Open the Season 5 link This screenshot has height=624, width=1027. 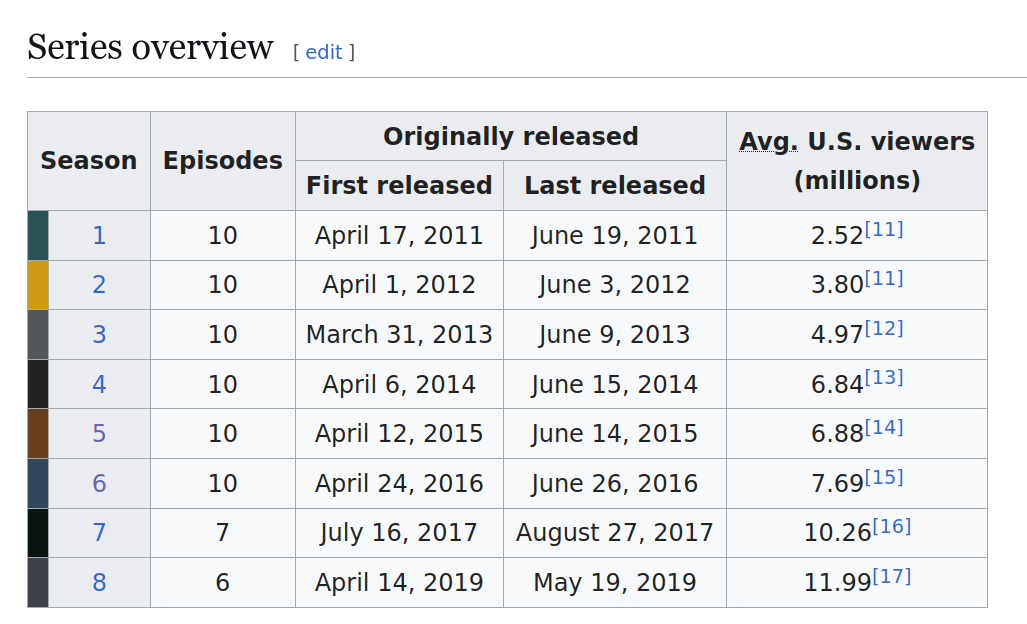(x=99, y=433)
